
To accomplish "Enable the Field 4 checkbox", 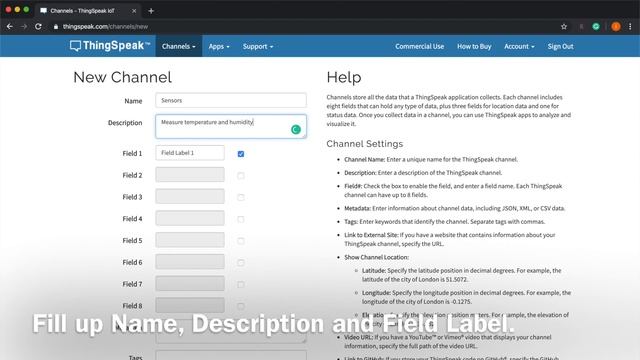I will 241,219.
